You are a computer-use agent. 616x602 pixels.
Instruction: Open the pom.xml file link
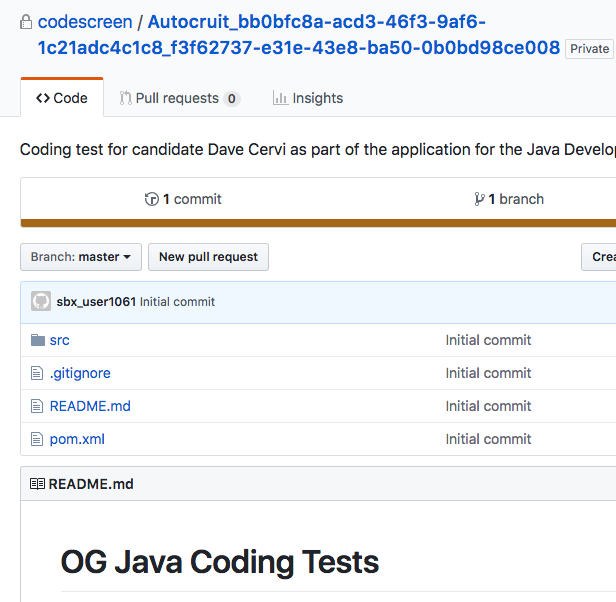(77, 439)
